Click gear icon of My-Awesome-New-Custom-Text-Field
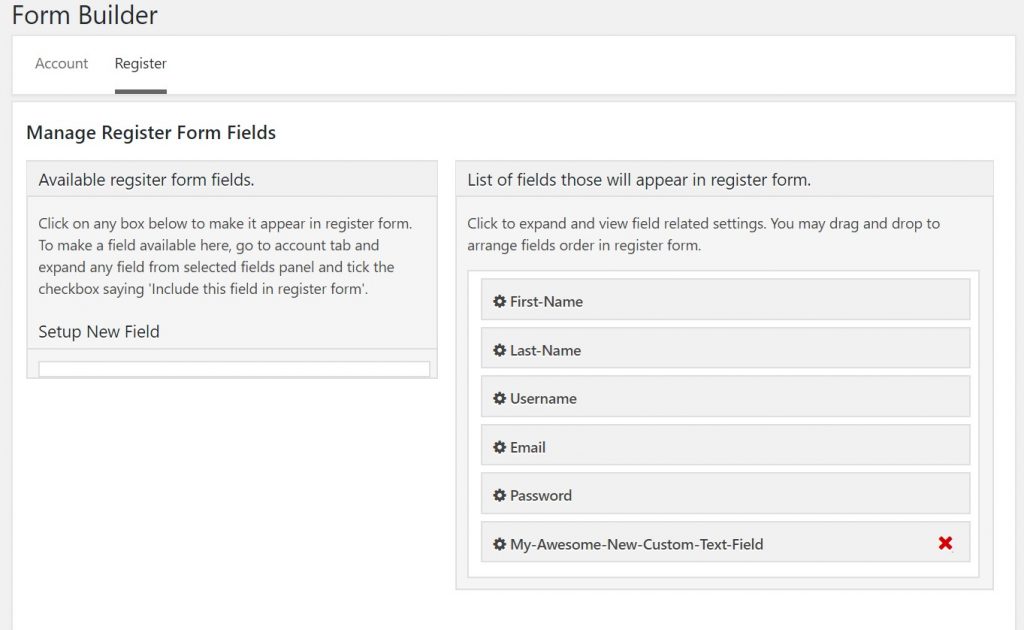Image resolution: width=1024 pixels, height=630 pixels. tap(500, 544)
